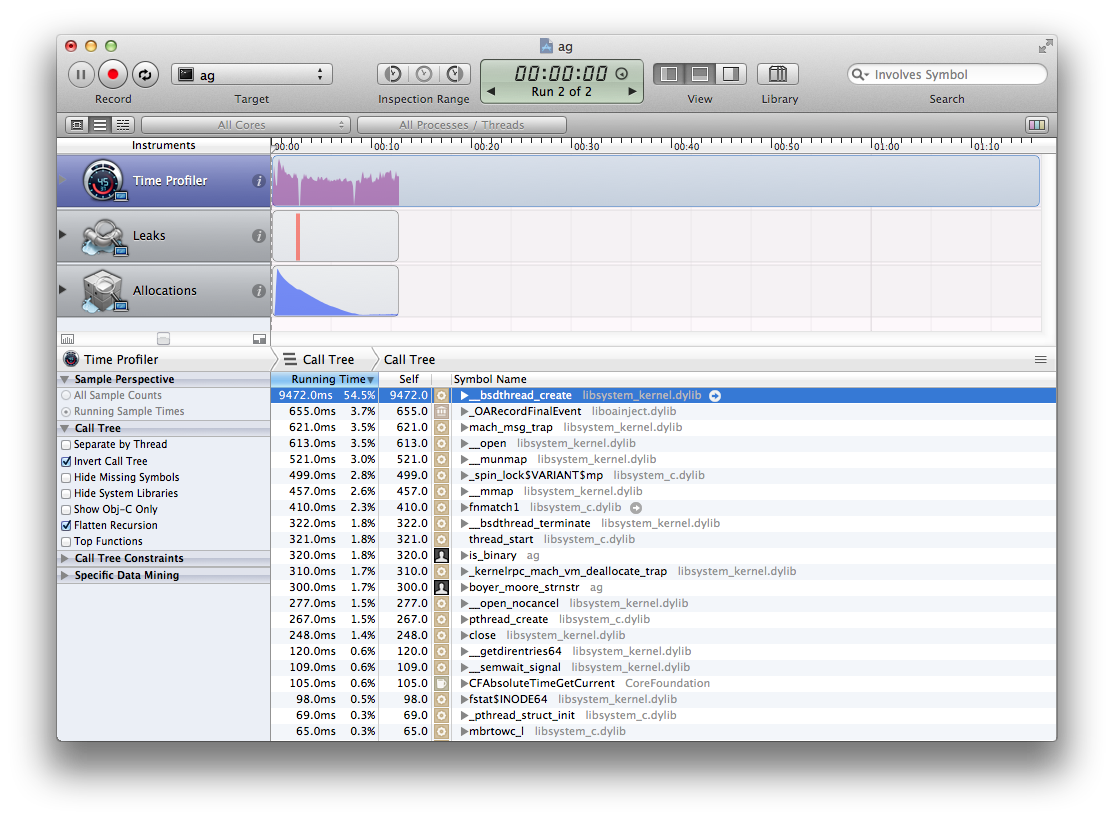
Task: Open All Processes / Threads selector
Action: pyautogui.click(x=462, y=125)
